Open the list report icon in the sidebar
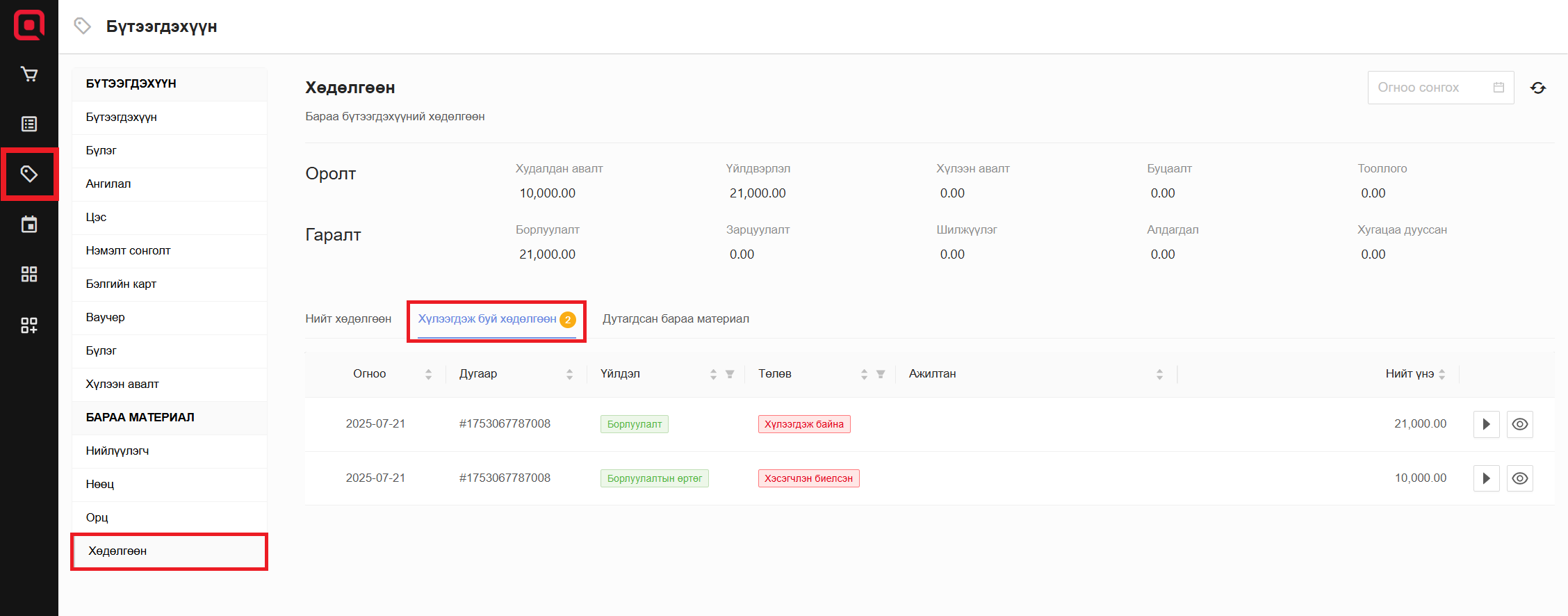 click(28, 124)
